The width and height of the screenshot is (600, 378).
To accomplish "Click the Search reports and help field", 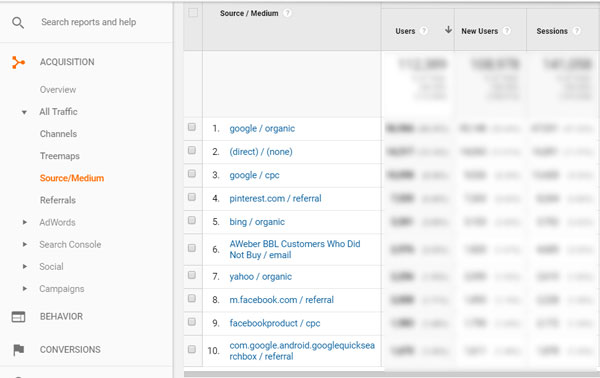I will pos(89,22).
